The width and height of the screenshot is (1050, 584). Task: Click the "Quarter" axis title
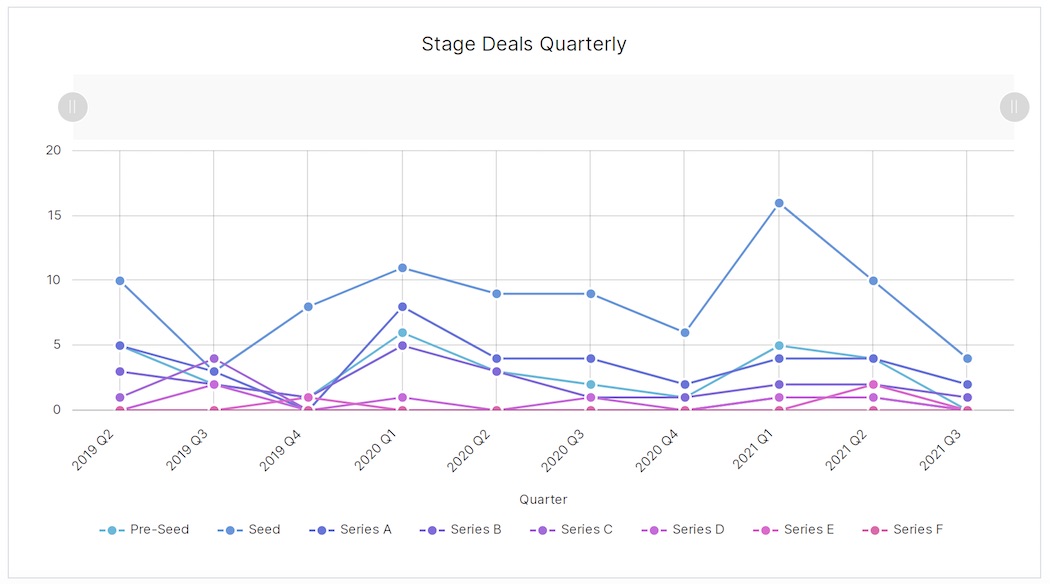[x=543, y=499]
